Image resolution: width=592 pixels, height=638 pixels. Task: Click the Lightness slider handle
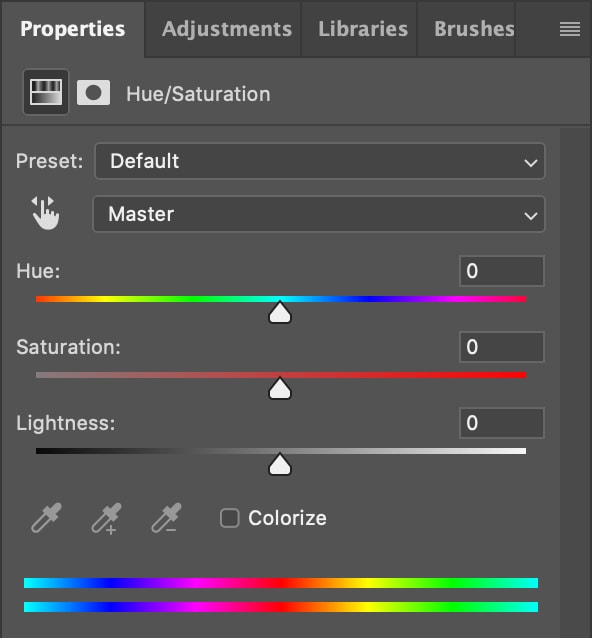280,464
